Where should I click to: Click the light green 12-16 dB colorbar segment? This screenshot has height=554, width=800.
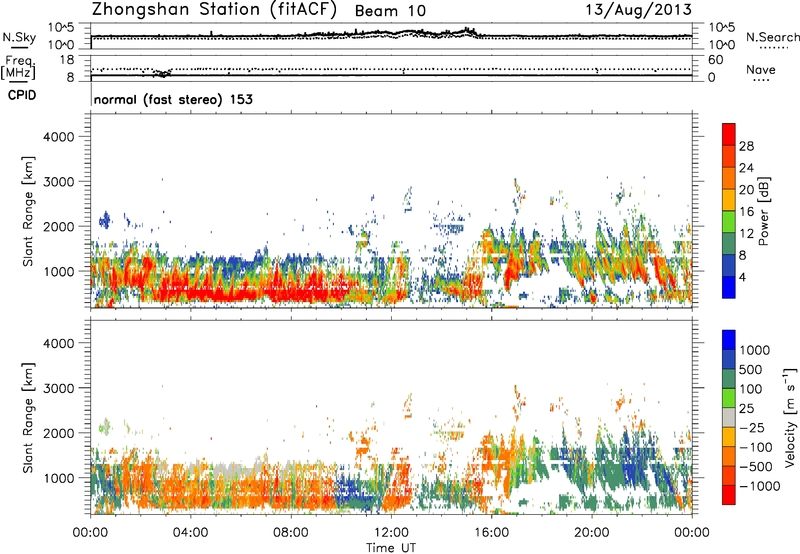click(x=729, y=222)
